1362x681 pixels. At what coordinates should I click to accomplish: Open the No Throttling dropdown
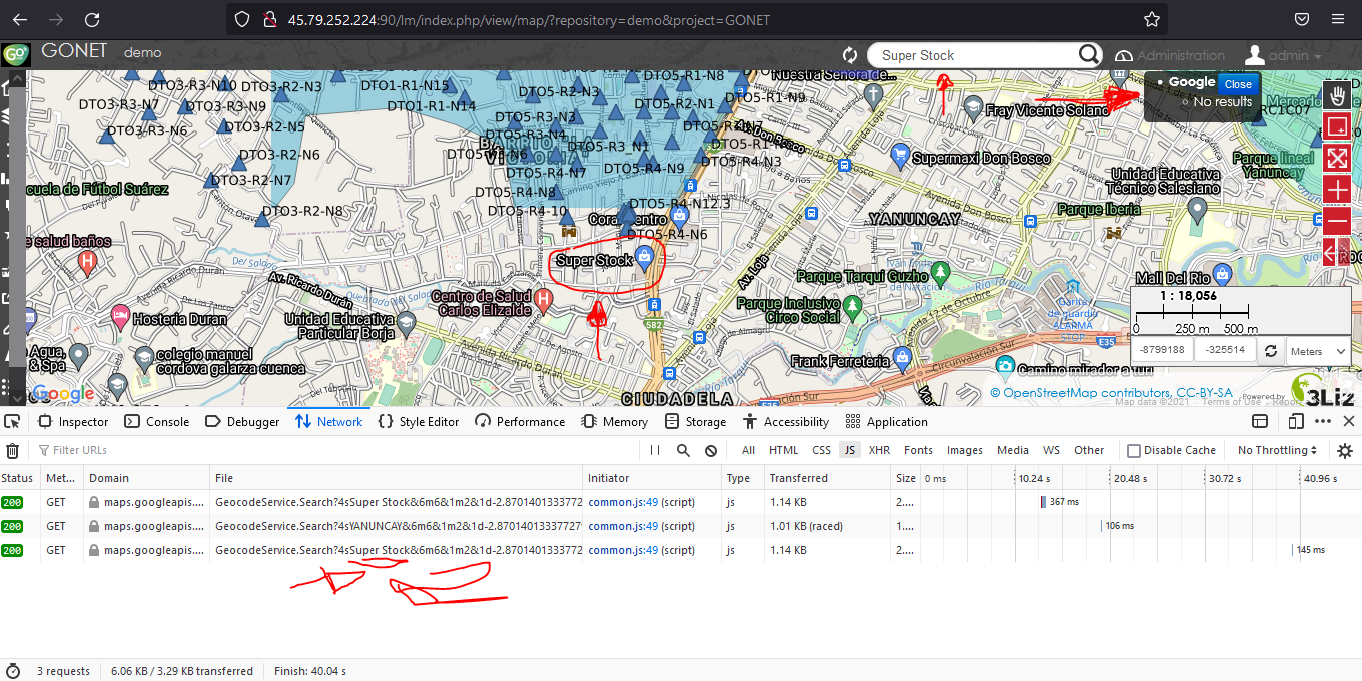pyautogui.click(x=1276, y=450)
